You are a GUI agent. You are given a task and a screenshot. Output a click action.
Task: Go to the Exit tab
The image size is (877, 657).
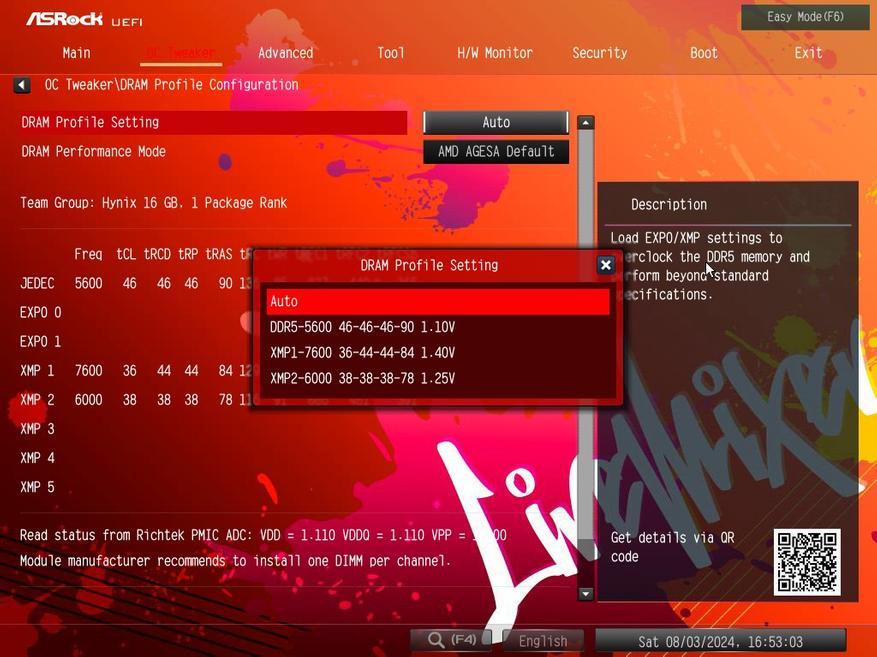(808, 53)
